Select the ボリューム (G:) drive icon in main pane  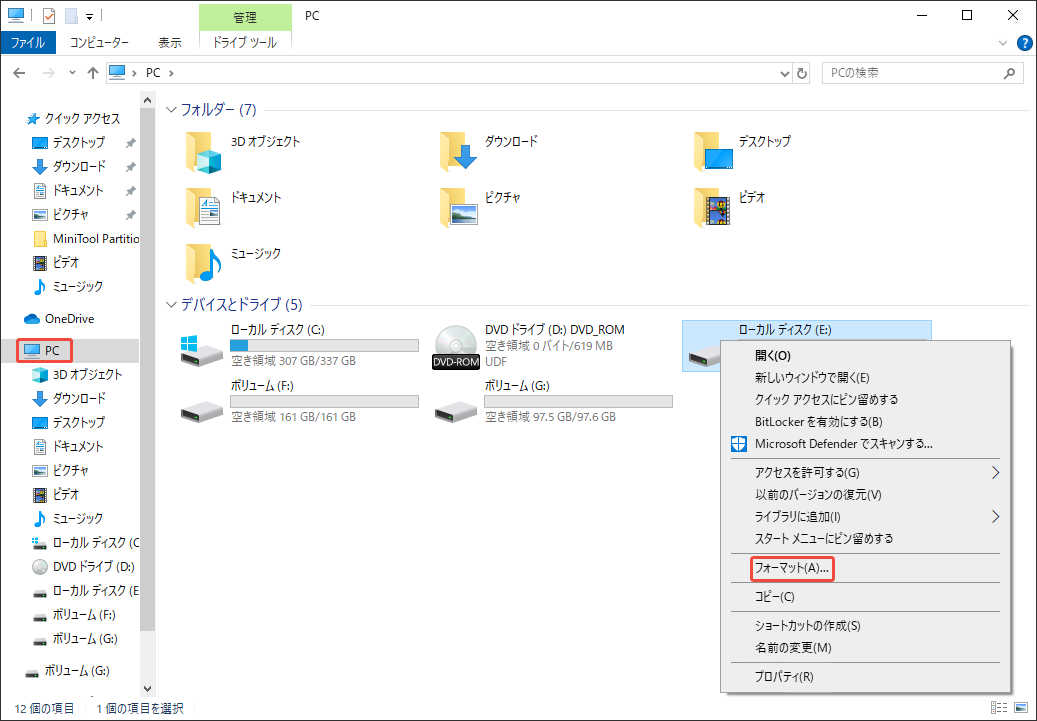coord(456,411)
